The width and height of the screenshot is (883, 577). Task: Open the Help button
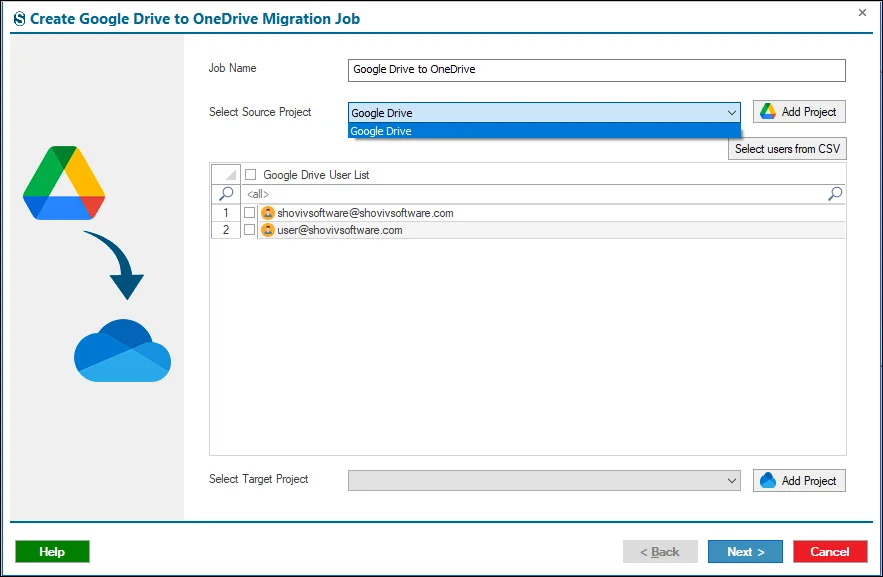[x=52, y=552]
